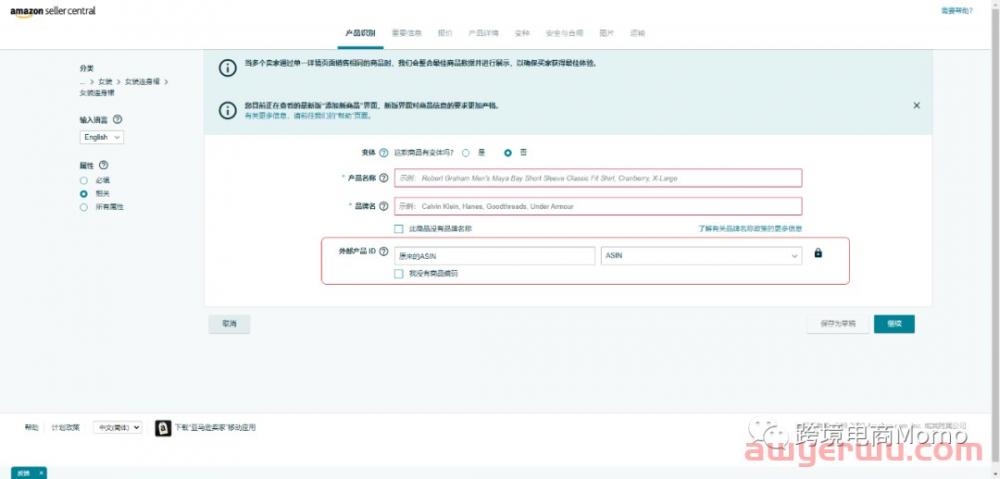Image resolution: width=1000 pixels, height=479 pixels.
Task: Open the 中文(简体) language dropdown in footer
Action: click(118, 428)
